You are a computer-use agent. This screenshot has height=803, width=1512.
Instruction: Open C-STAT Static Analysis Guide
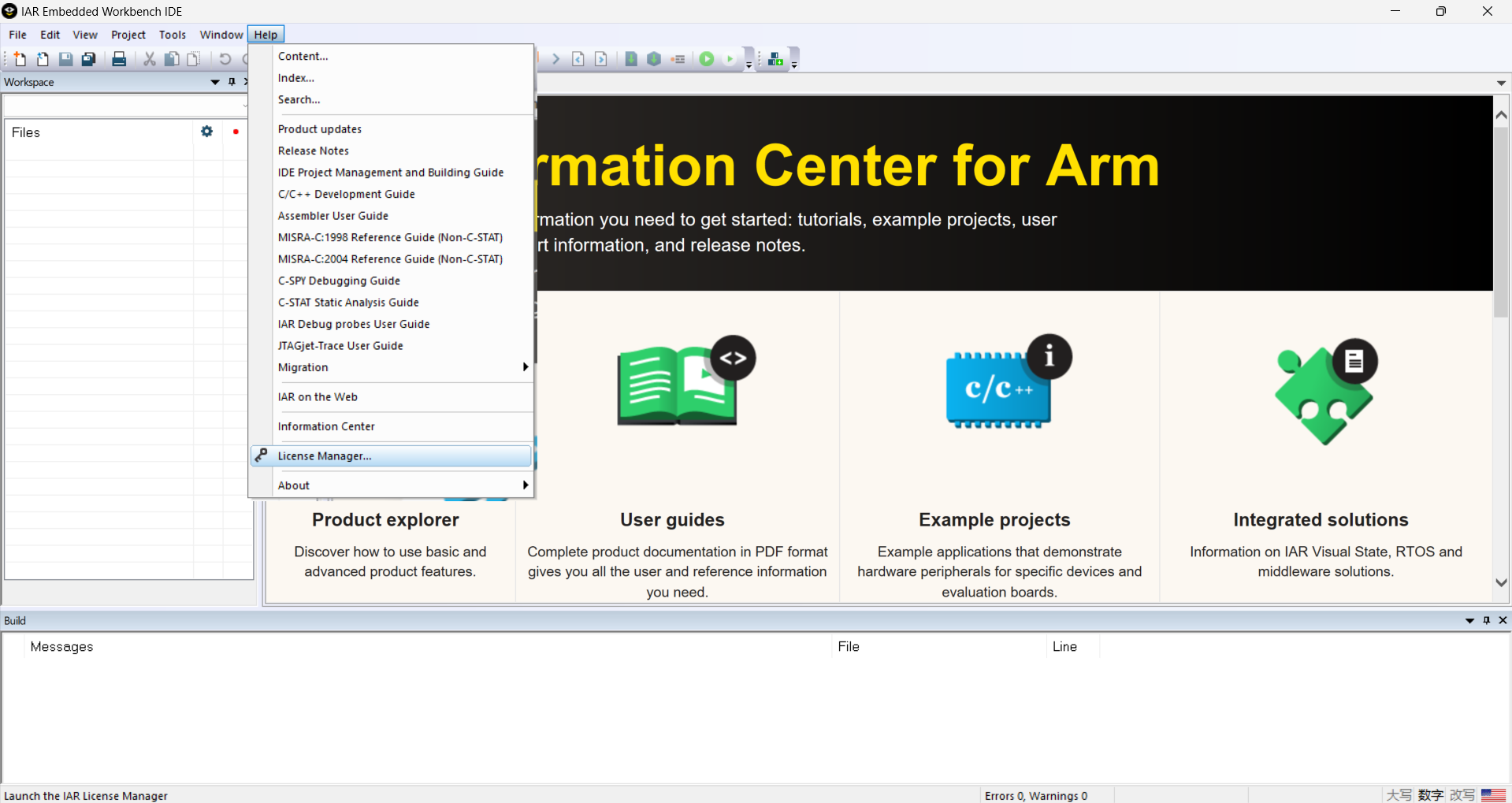click(391, 303)
